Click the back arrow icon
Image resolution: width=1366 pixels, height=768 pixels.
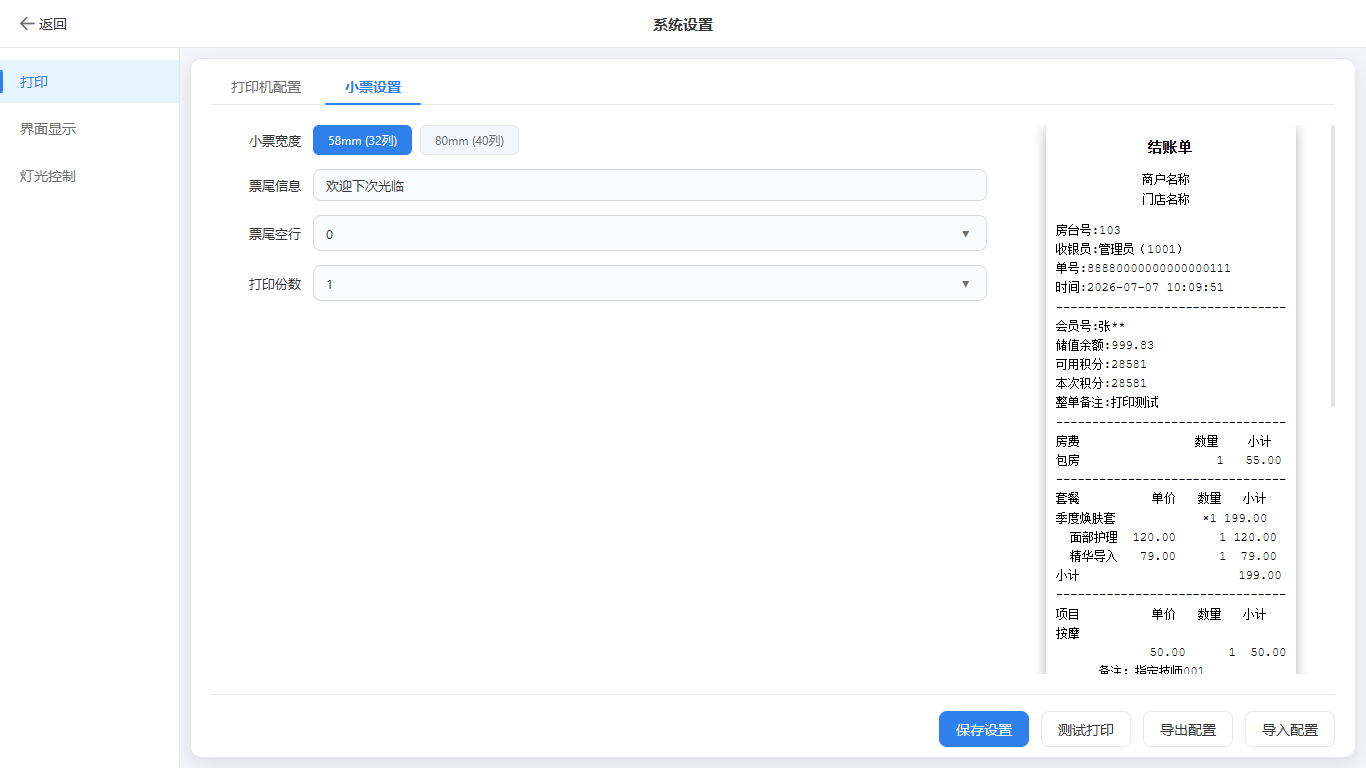26,24
